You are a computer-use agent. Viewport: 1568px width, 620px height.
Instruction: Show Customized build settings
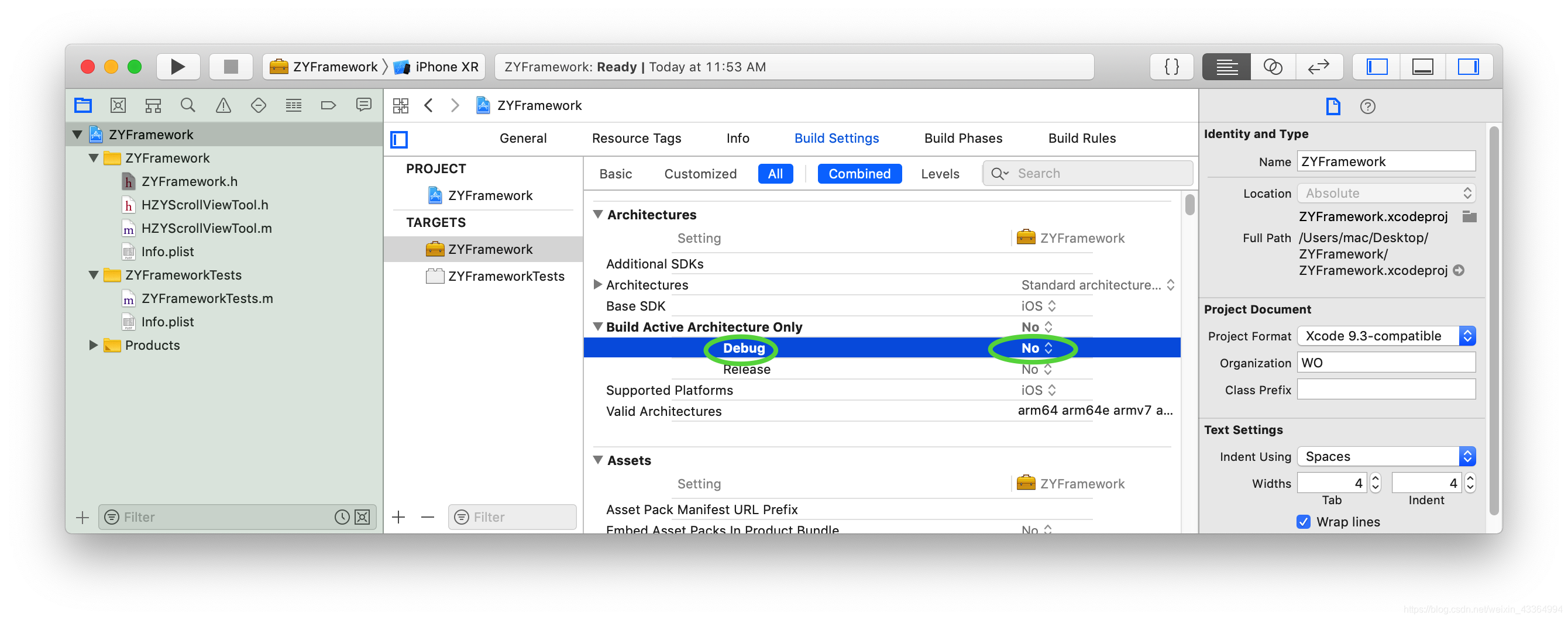pos(700,174)
